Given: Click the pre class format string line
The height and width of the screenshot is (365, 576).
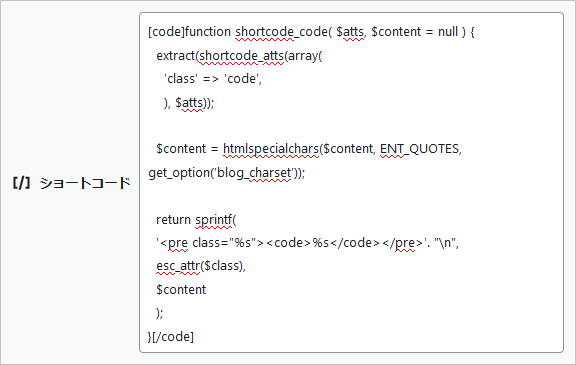Looking at the screenshot, I should (307, 243).
